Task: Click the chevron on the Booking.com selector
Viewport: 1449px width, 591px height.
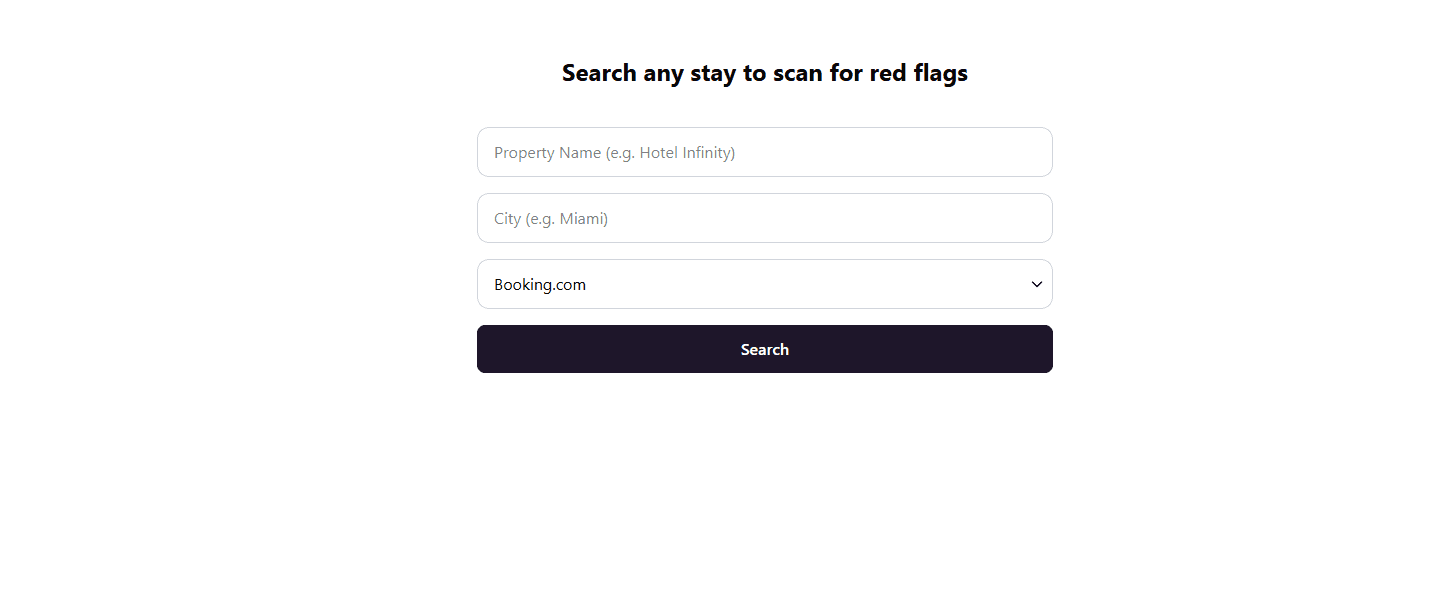Action: click(x=1037, y=284)
